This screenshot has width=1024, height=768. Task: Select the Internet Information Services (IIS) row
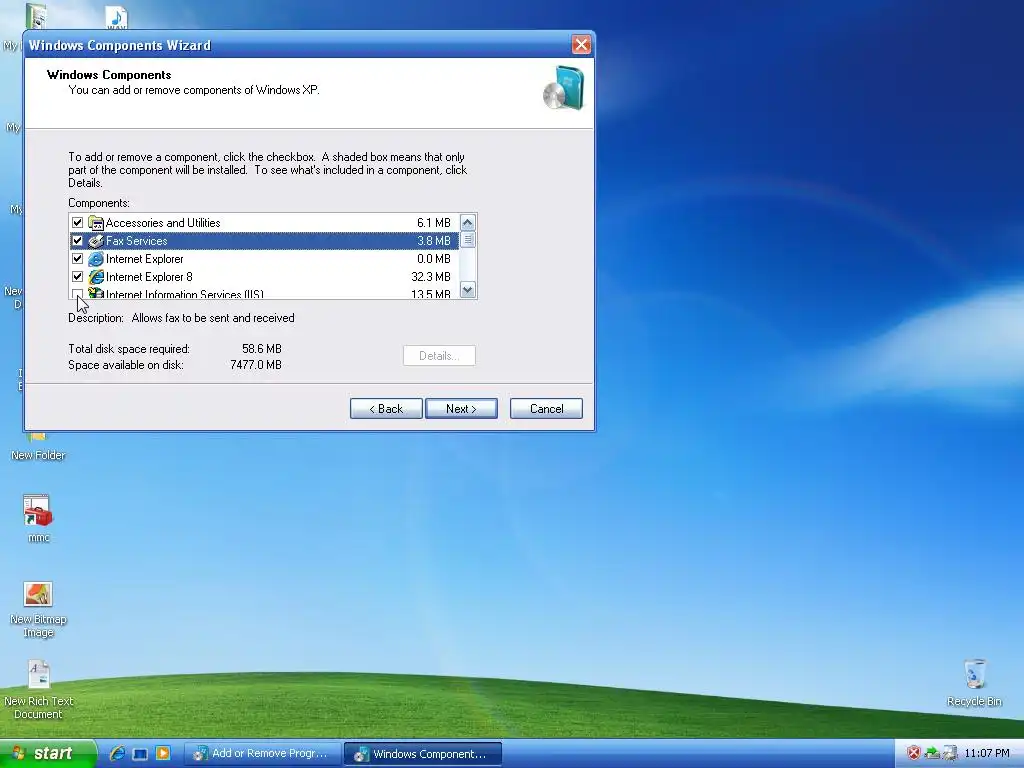coord(264,293)
